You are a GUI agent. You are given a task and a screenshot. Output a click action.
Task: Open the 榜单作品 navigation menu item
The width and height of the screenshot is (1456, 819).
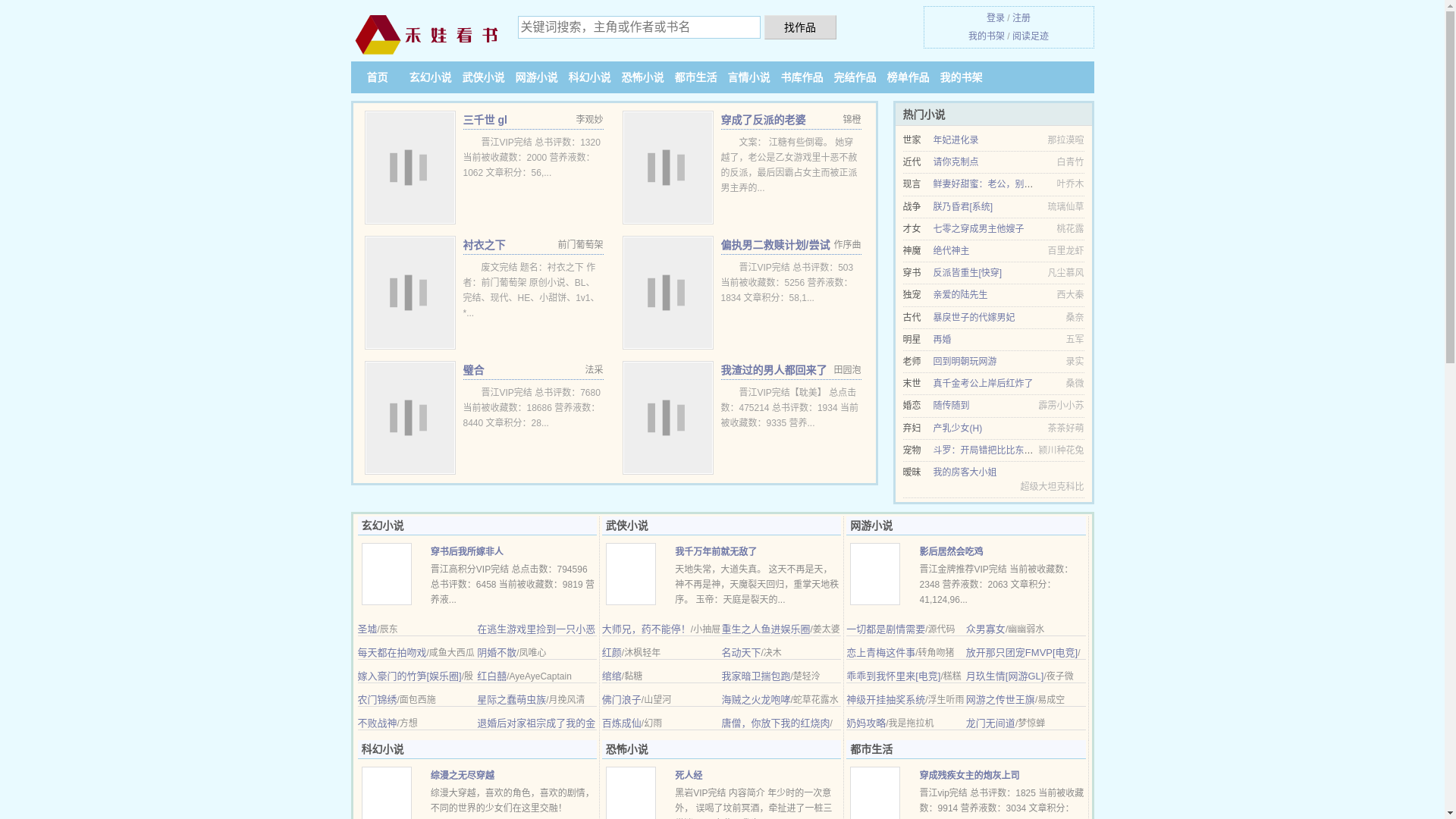(x=908, y=77)
